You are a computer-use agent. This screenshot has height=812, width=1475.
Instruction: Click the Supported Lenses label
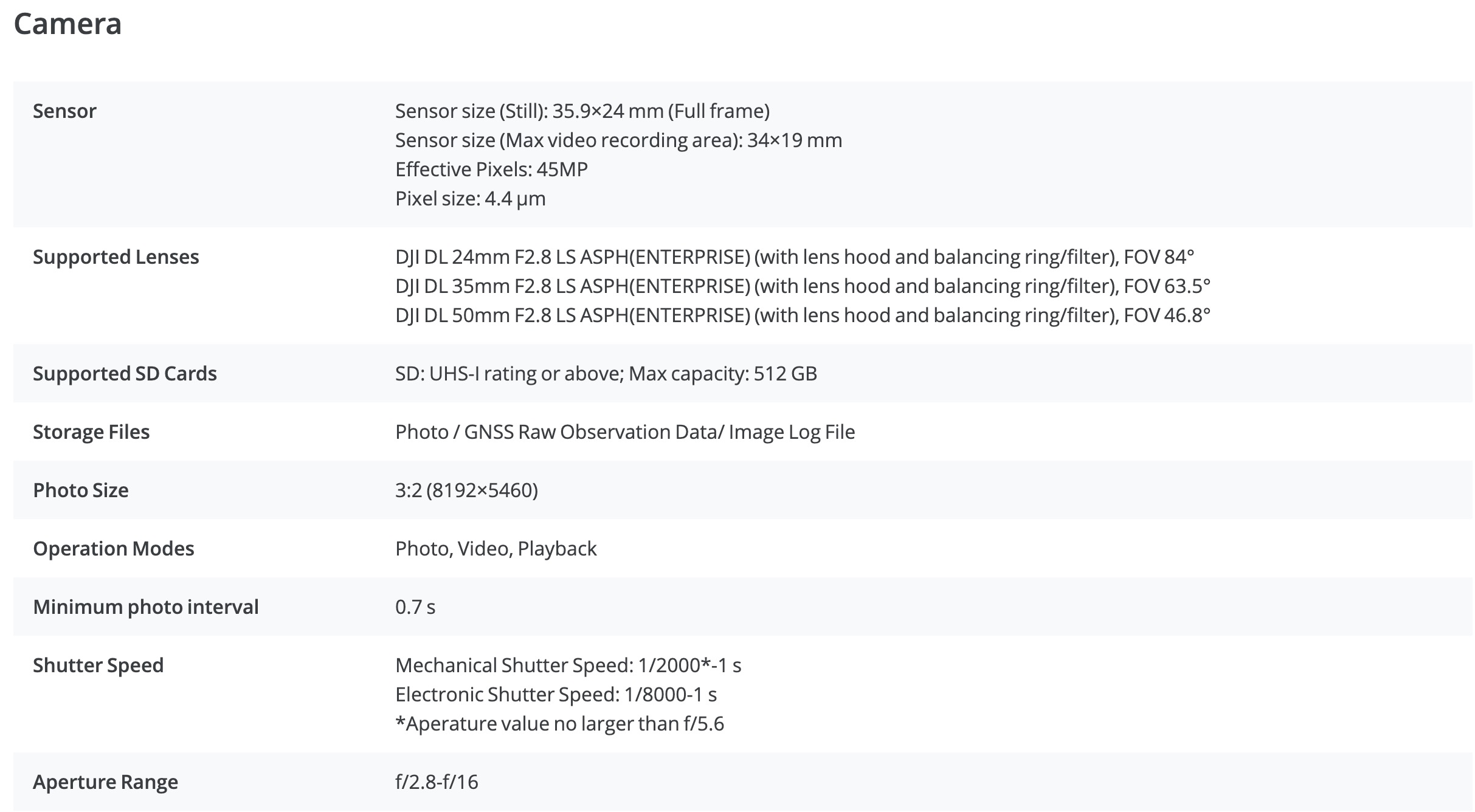pyautogui.click(x=116, y=257)
